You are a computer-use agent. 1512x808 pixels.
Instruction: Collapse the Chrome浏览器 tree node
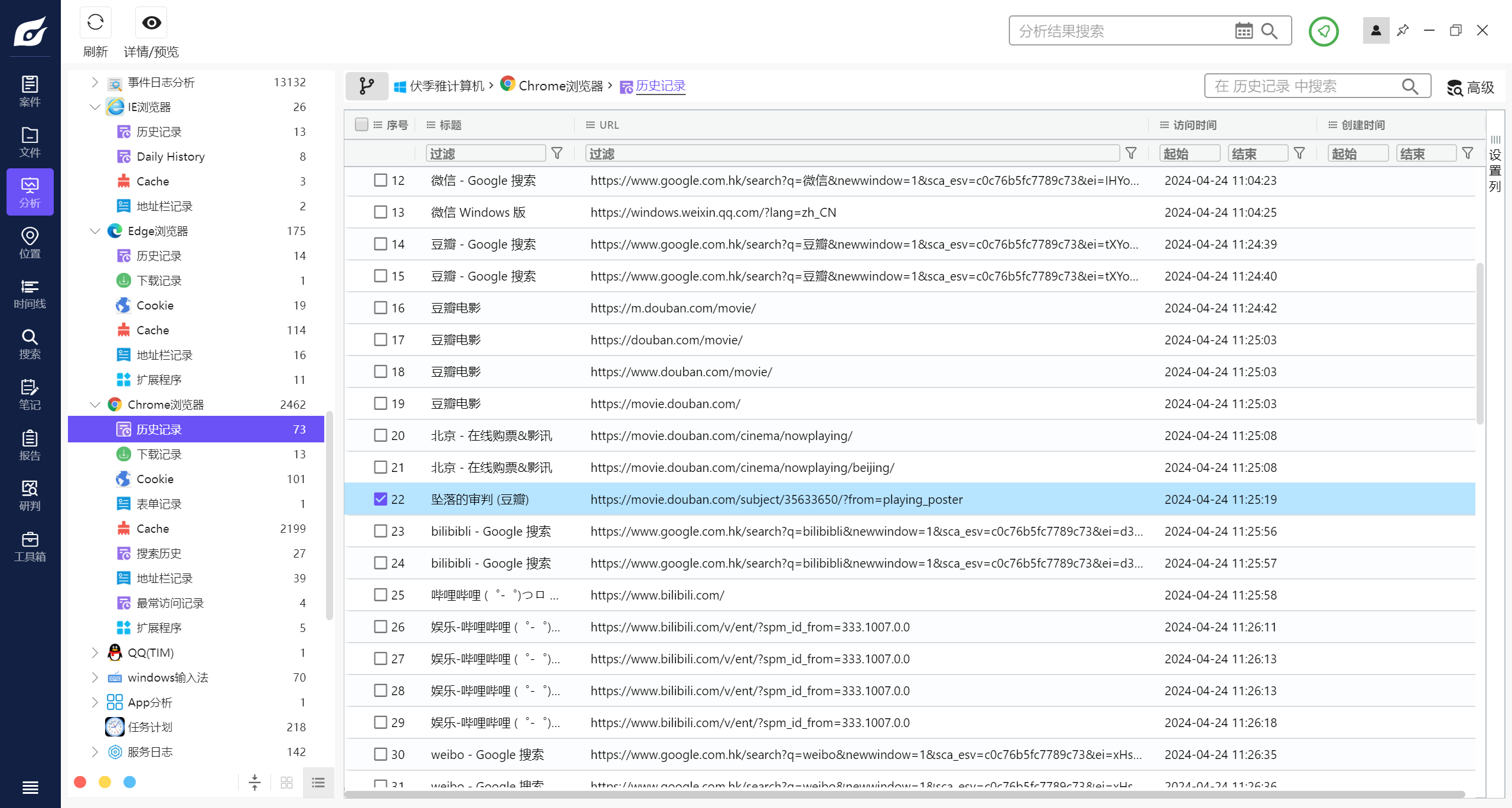[x=94, y=405]
